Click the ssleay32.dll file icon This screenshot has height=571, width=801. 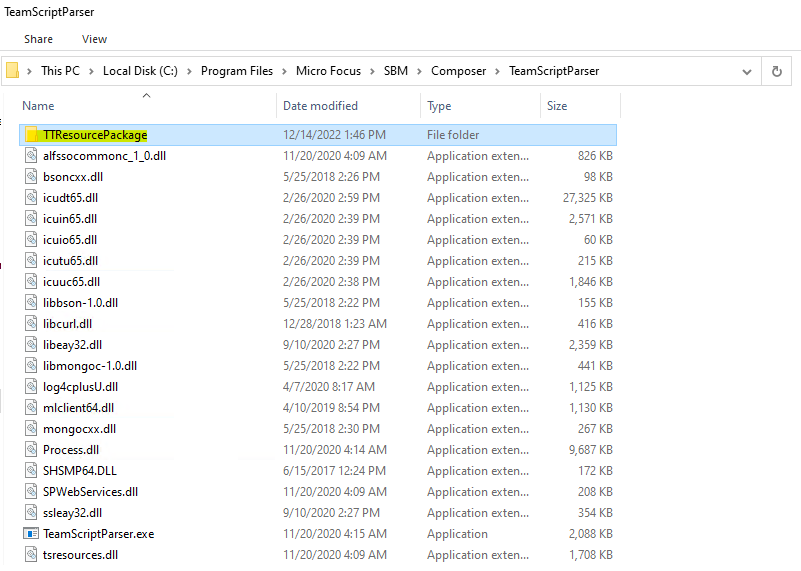31,512
